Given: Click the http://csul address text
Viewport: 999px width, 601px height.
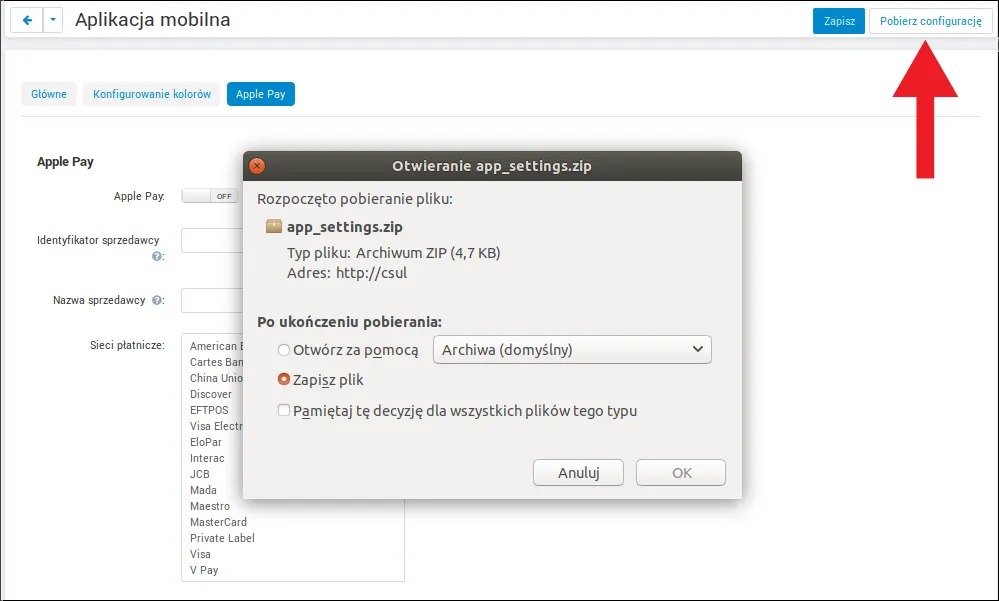Looking at the screenshot, I should tap(371, 273).
